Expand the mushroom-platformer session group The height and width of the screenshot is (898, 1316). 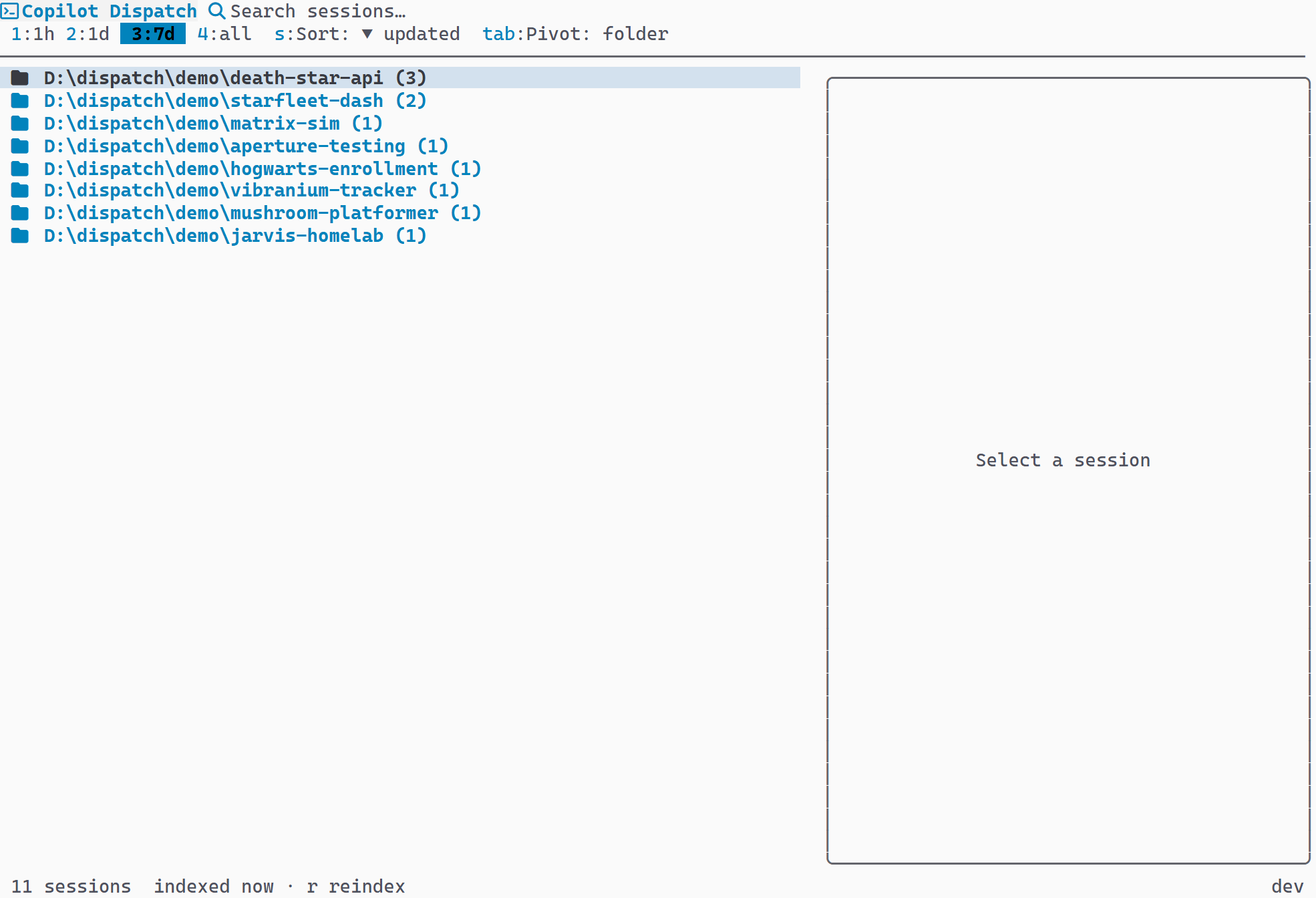[262, 212]
